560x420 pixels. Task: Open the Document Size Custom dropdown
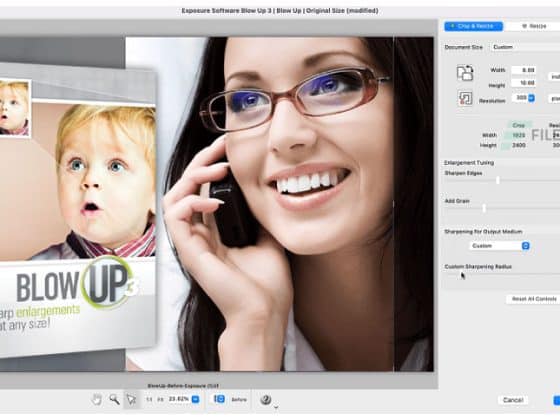(x=525, y=47)
